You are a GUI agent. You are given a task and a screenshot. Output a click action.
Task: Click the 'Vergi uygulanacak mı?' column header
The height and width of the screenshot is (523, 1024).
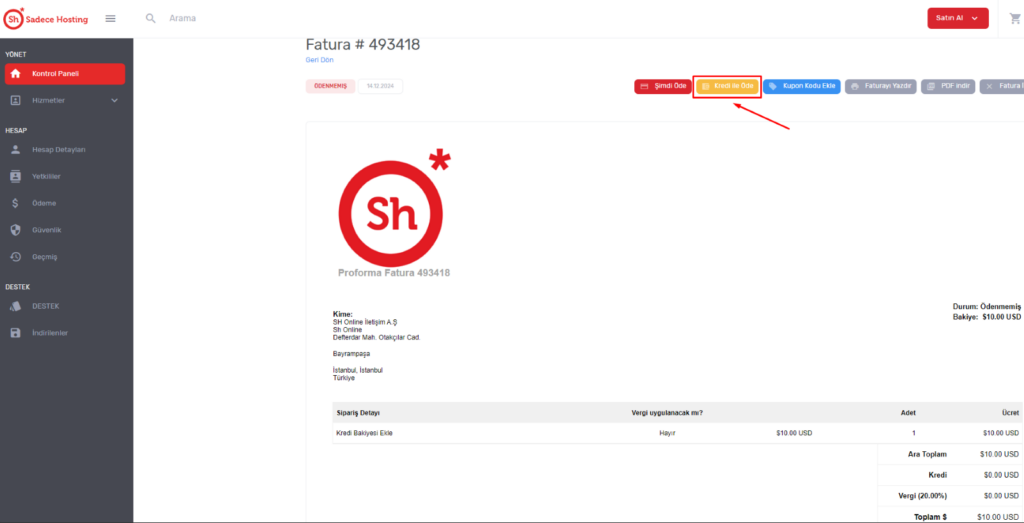point(667,413)
